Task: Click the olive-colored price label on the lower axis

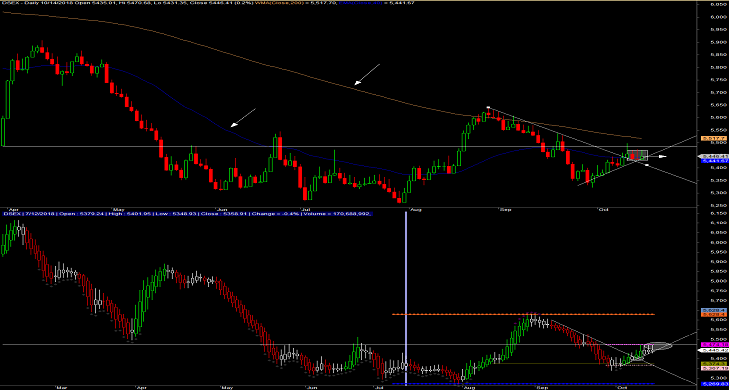Action: [714, 363]
